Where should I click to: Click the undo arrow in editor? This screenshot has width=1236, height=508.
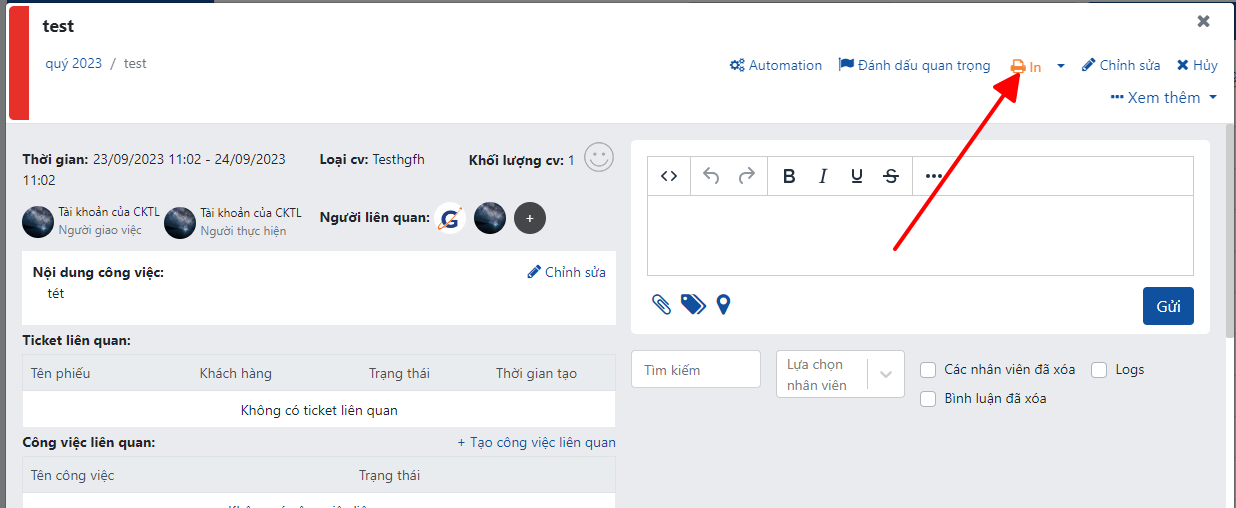click(x=711, y=176)
